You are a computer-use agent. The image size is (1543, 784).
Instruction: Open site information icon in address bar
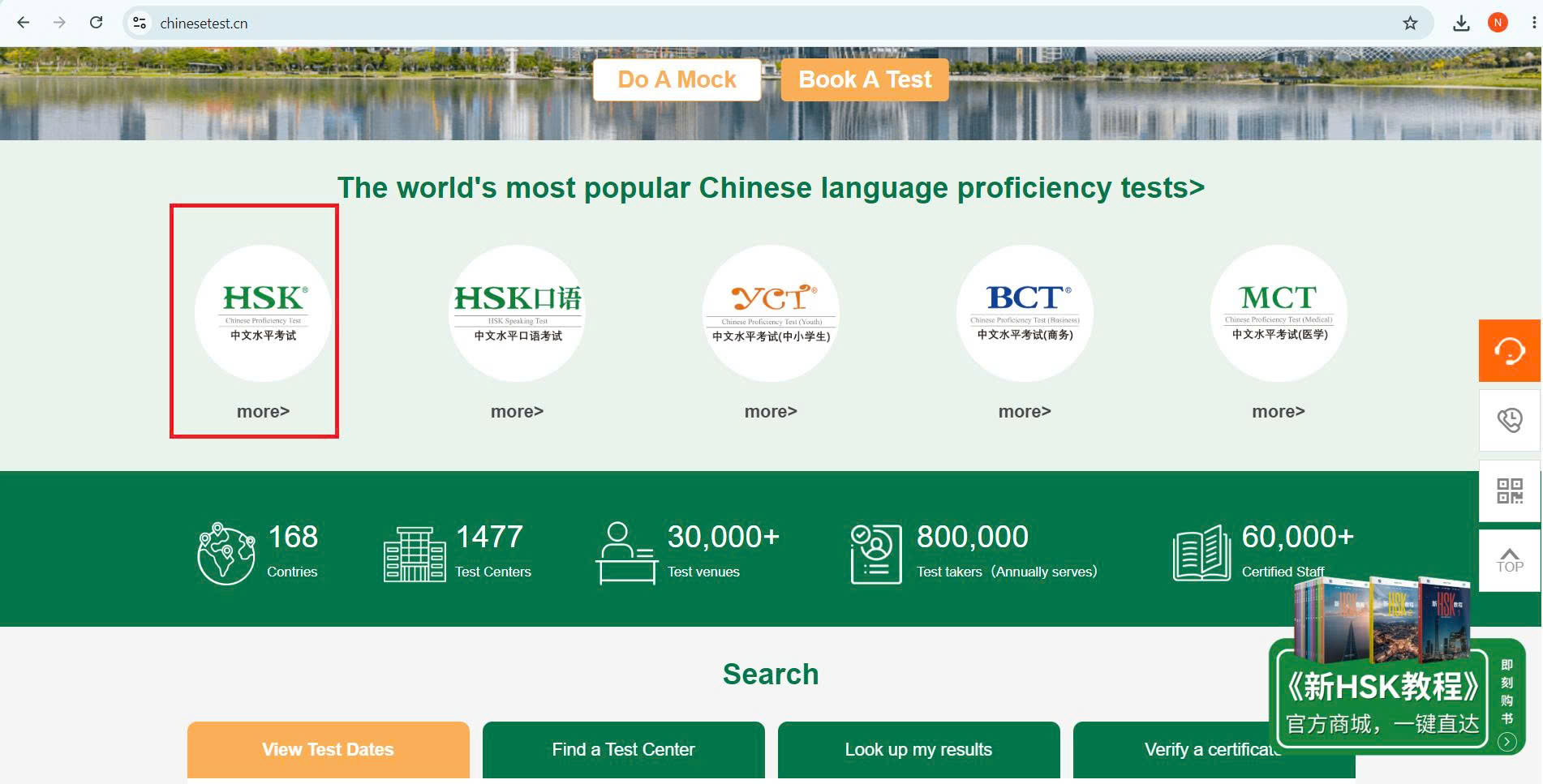[x=140, y=23]
